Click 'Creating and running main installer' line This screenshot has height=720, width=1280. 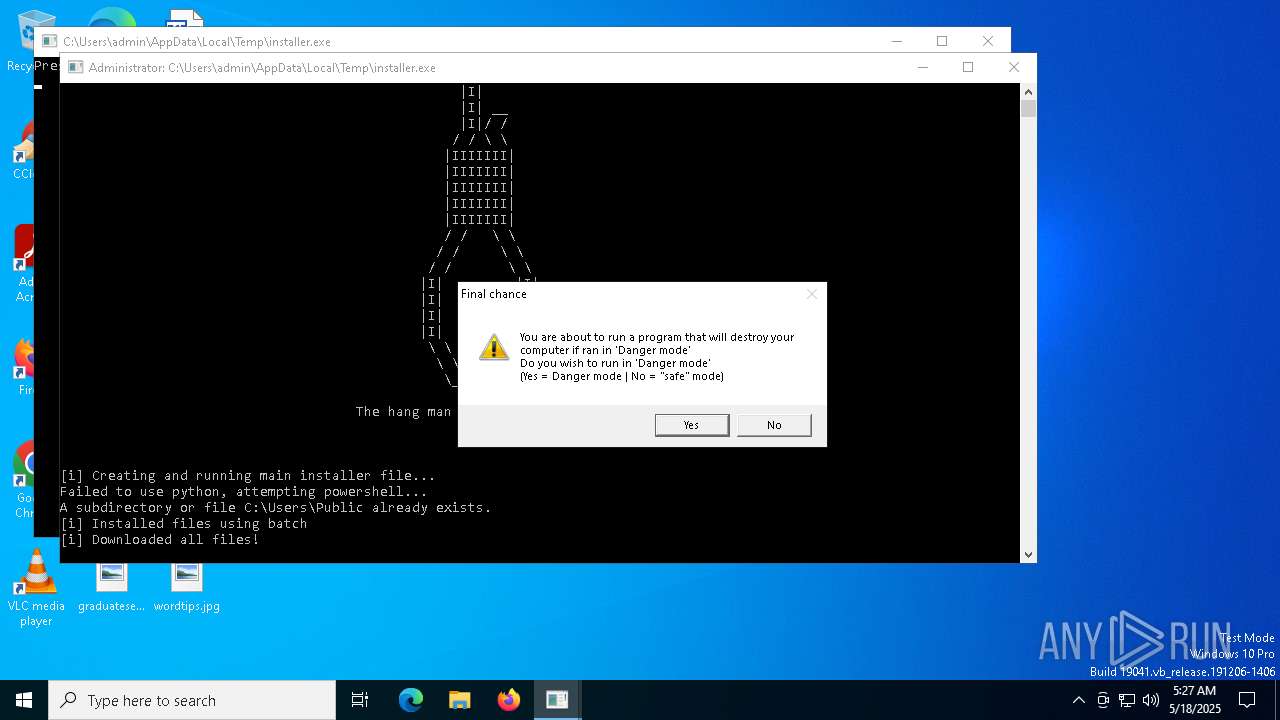tap(248, 476)
